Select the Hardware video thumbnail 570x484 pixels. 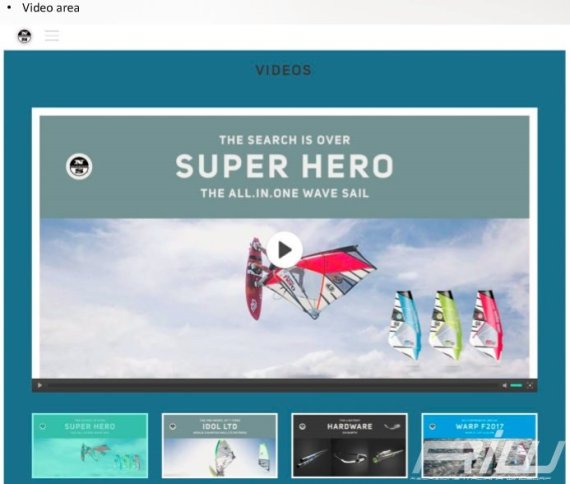349,445
